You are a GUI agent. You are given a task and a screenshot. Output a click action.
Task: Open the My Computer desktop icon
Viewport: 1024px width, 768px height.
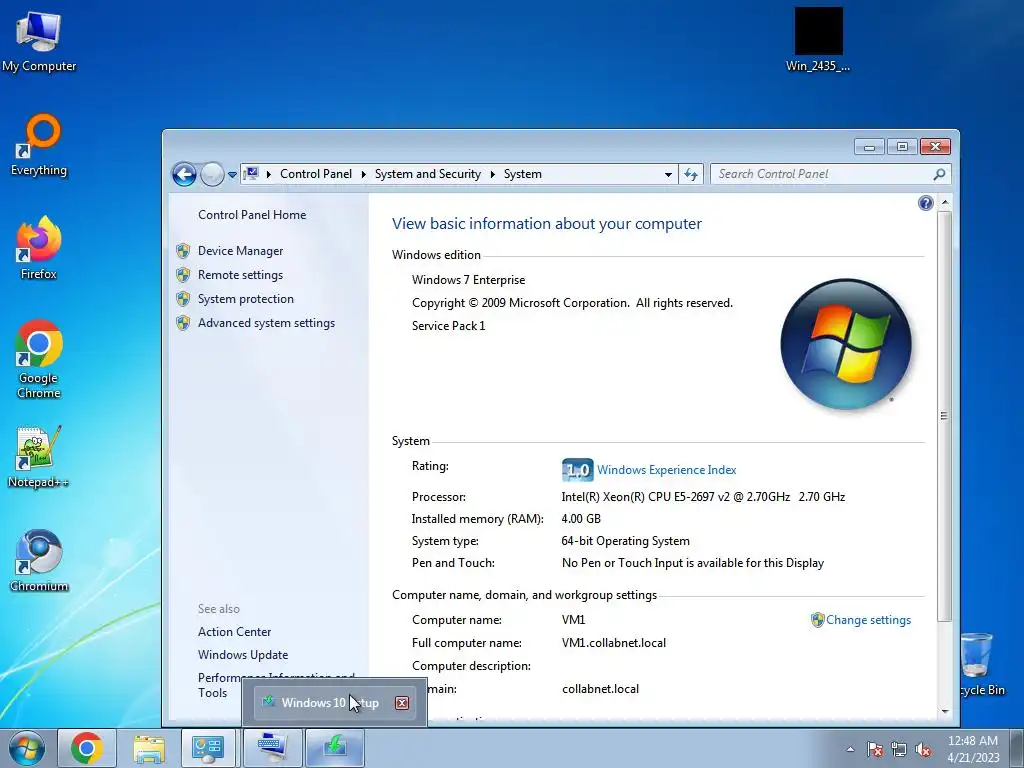(x=39, y=40)
